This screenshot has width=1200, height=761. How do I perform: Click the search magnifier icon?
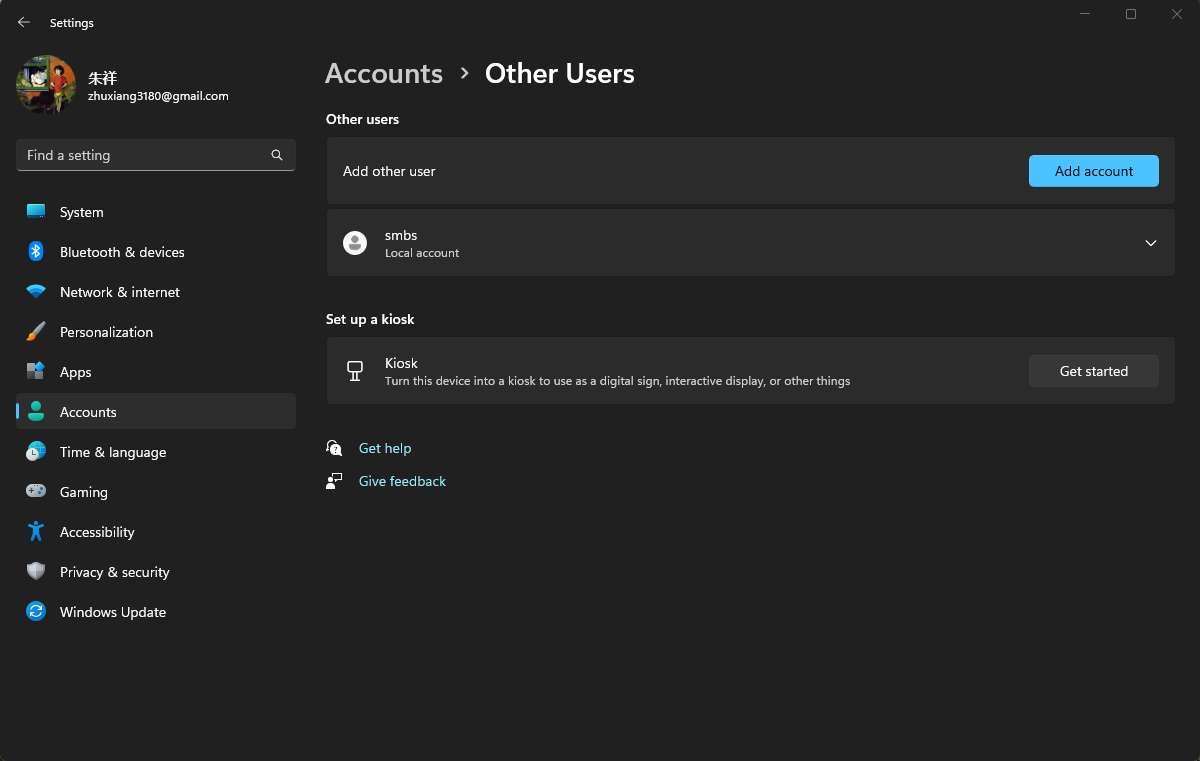pos(276,155)
